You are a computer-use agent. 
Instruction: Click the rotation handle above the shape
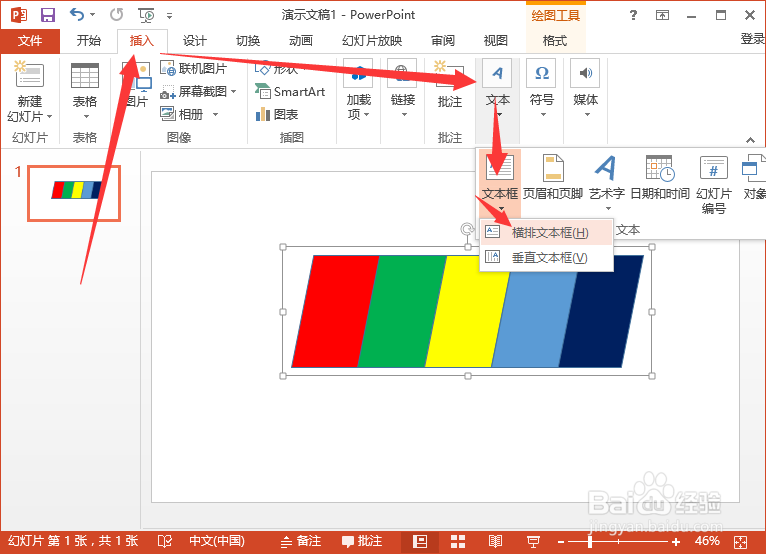[x=467, y=229]
